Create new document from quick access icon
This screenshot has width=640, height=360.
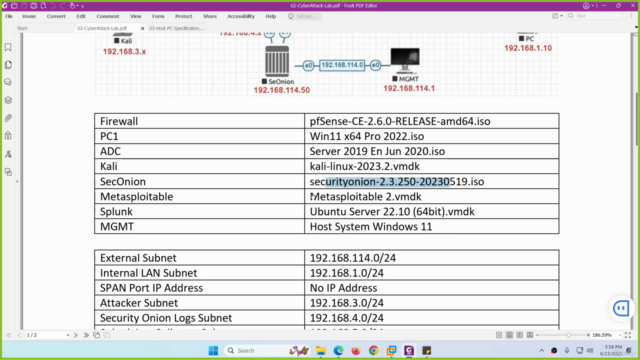[44, 6]
